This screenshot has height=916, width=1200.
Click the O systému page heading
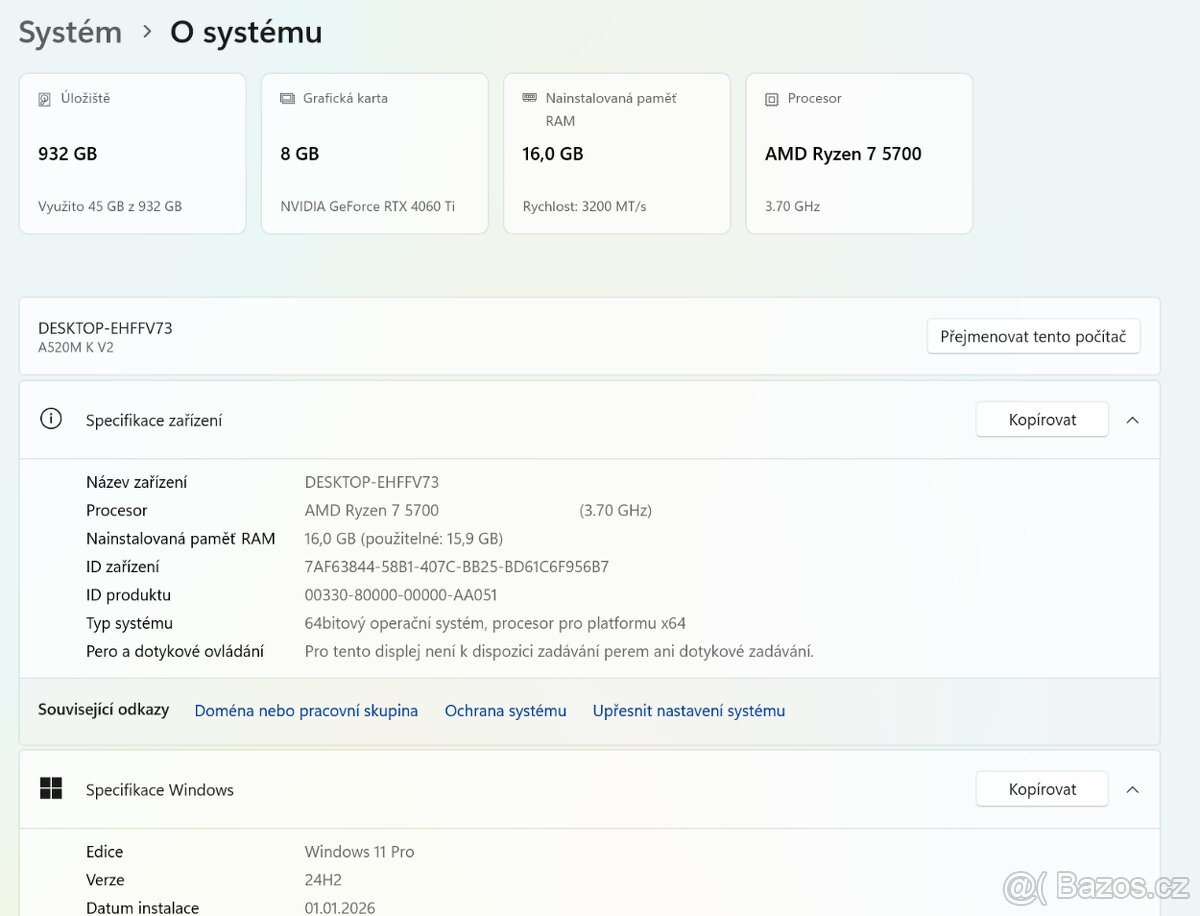pos(246,32)
